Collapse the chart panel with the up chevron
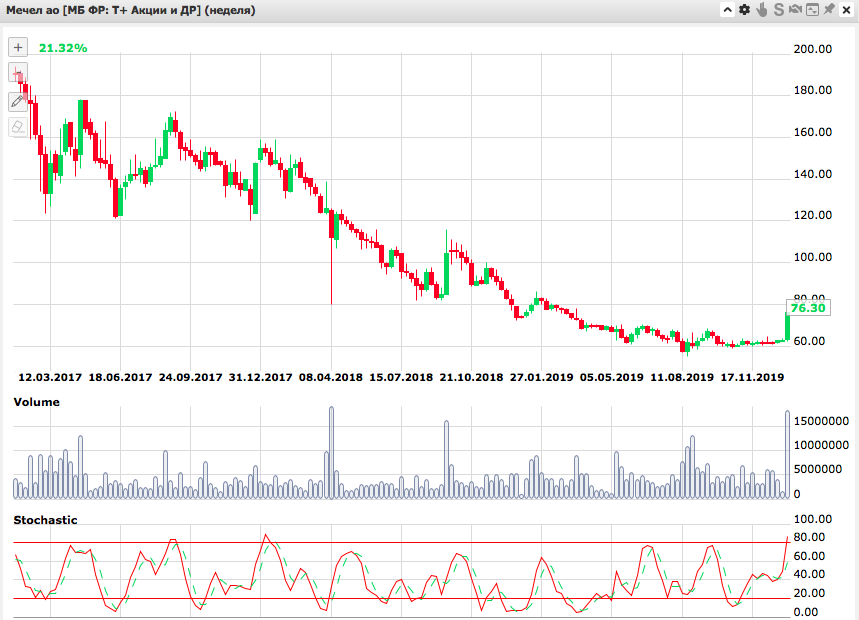The image size is (859, 620). point(727,10)
